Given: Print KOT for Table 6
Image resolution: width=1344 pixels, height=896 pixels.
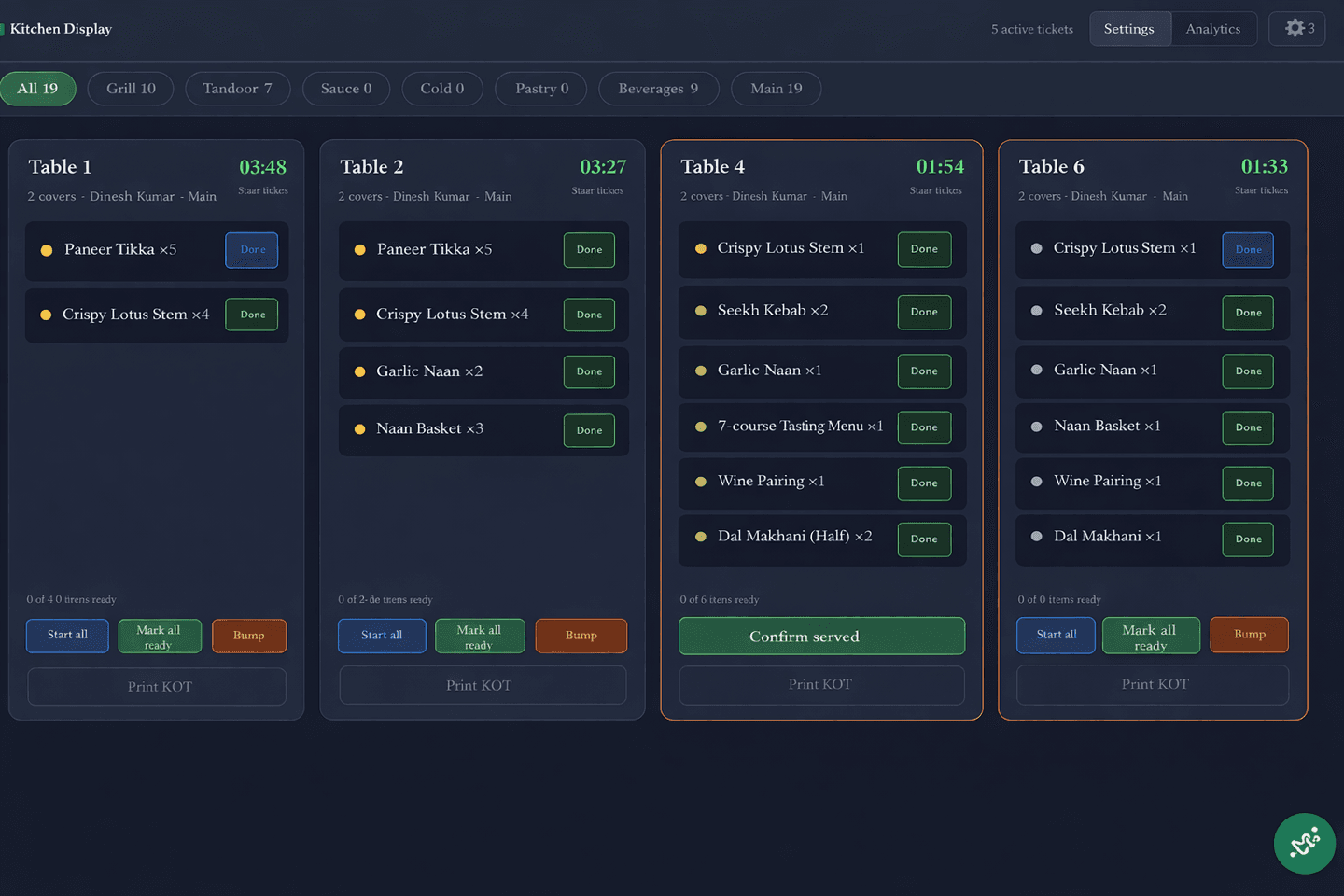Looking at the screenshot, I should 1152,684.
